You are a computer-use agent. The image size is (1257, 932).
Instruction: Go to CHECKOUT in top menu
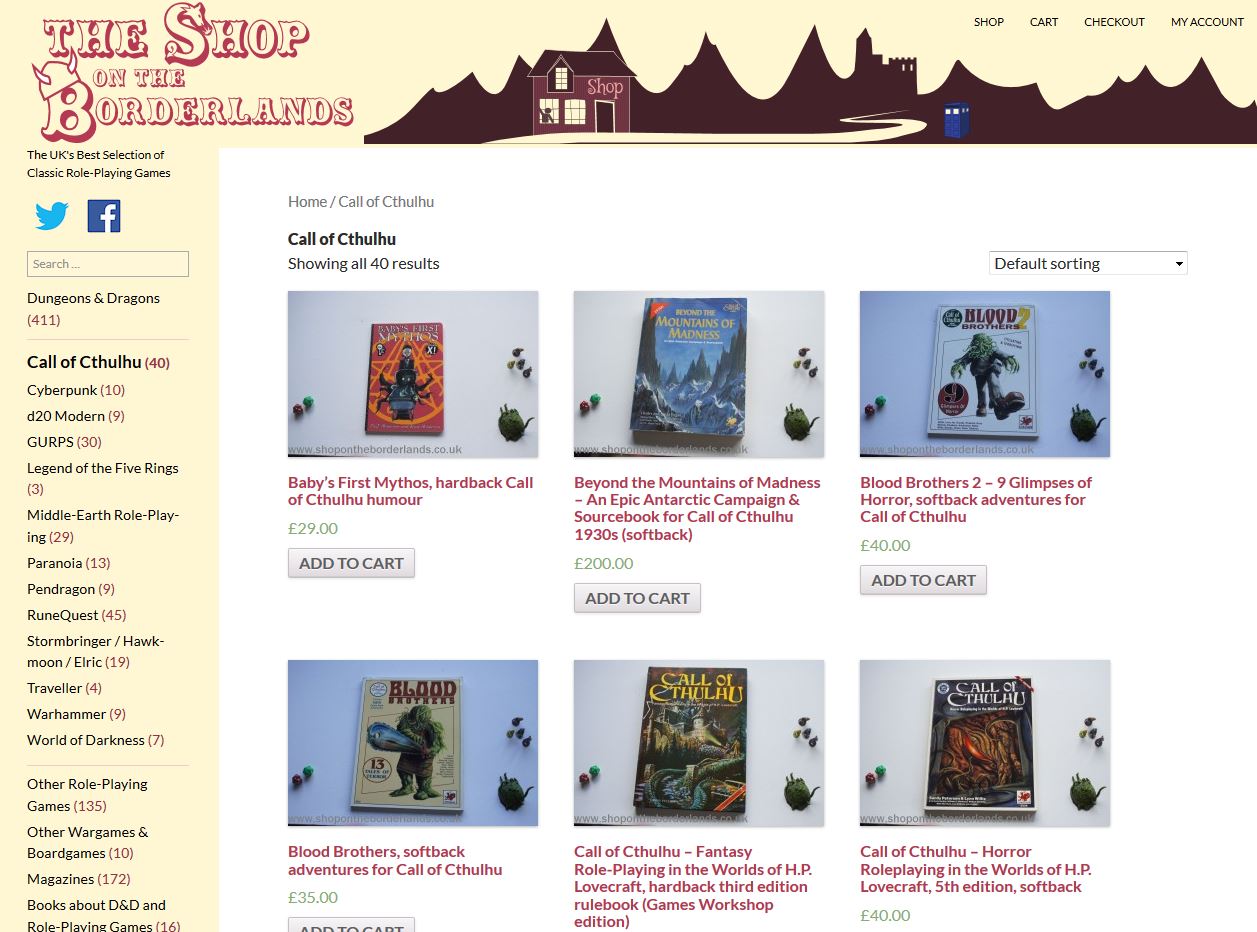[x=1114, y=22]
